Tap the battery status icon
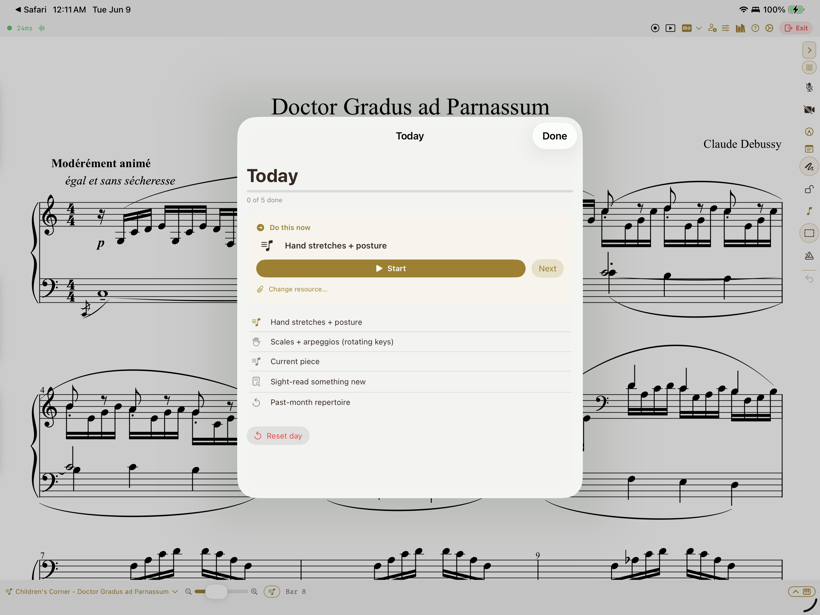The height and width of the screenshot is (615, 820). [x=796, y=9]
